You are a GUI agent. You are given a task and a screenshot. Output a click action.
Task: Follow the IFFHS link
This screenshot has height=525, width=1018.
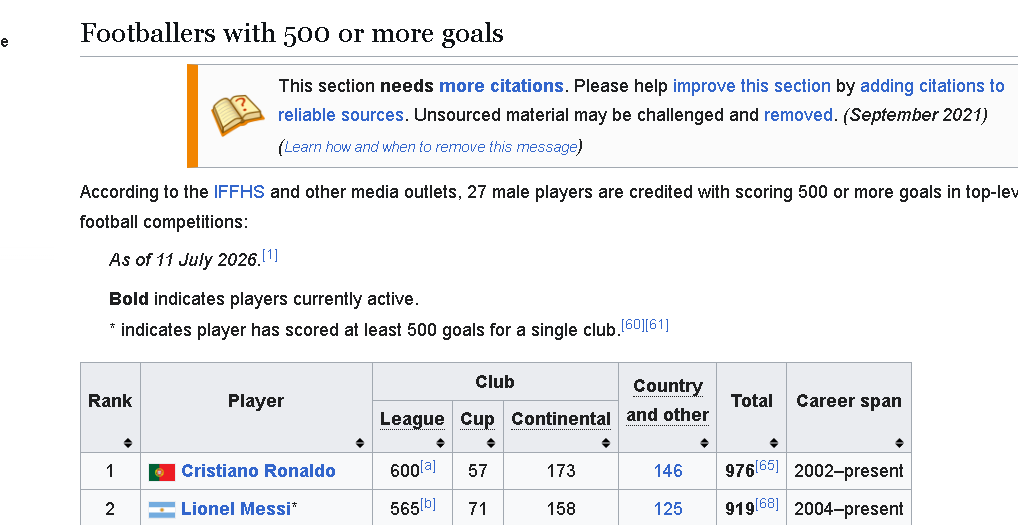(x=239, y=192)
